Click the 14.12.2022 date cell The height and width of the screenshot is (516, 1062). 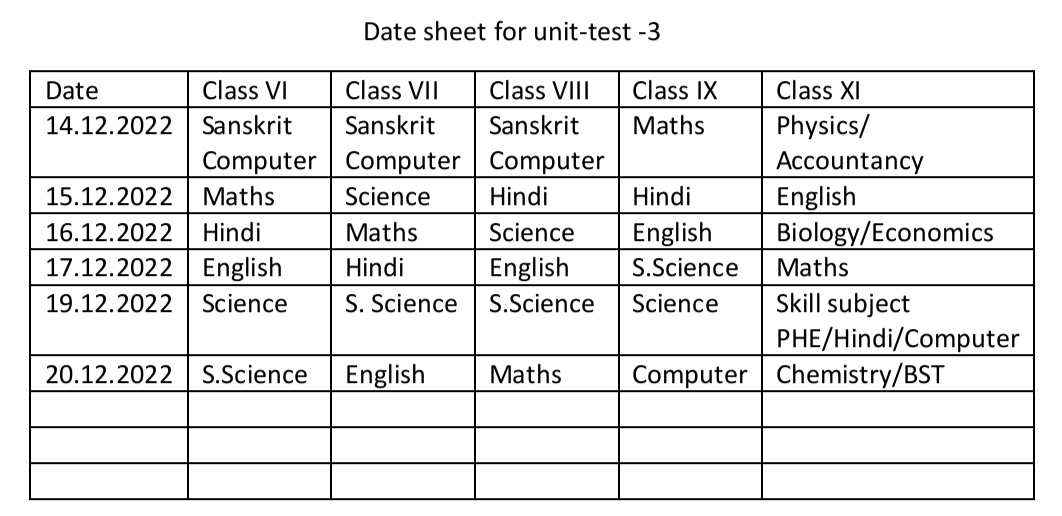pos(109,143)
